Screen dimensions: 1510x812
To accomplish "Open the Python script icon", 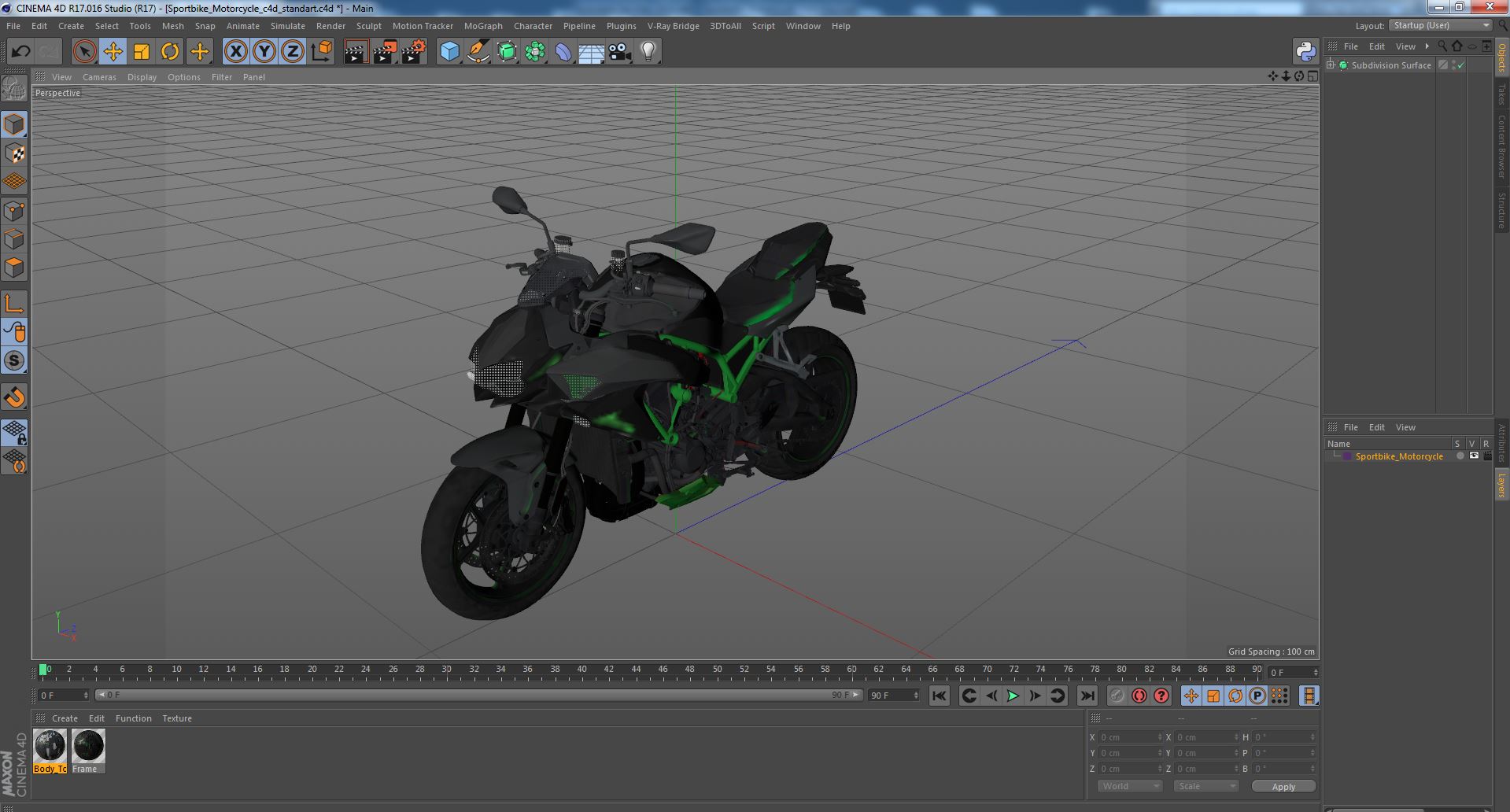I will [1305, 52].
